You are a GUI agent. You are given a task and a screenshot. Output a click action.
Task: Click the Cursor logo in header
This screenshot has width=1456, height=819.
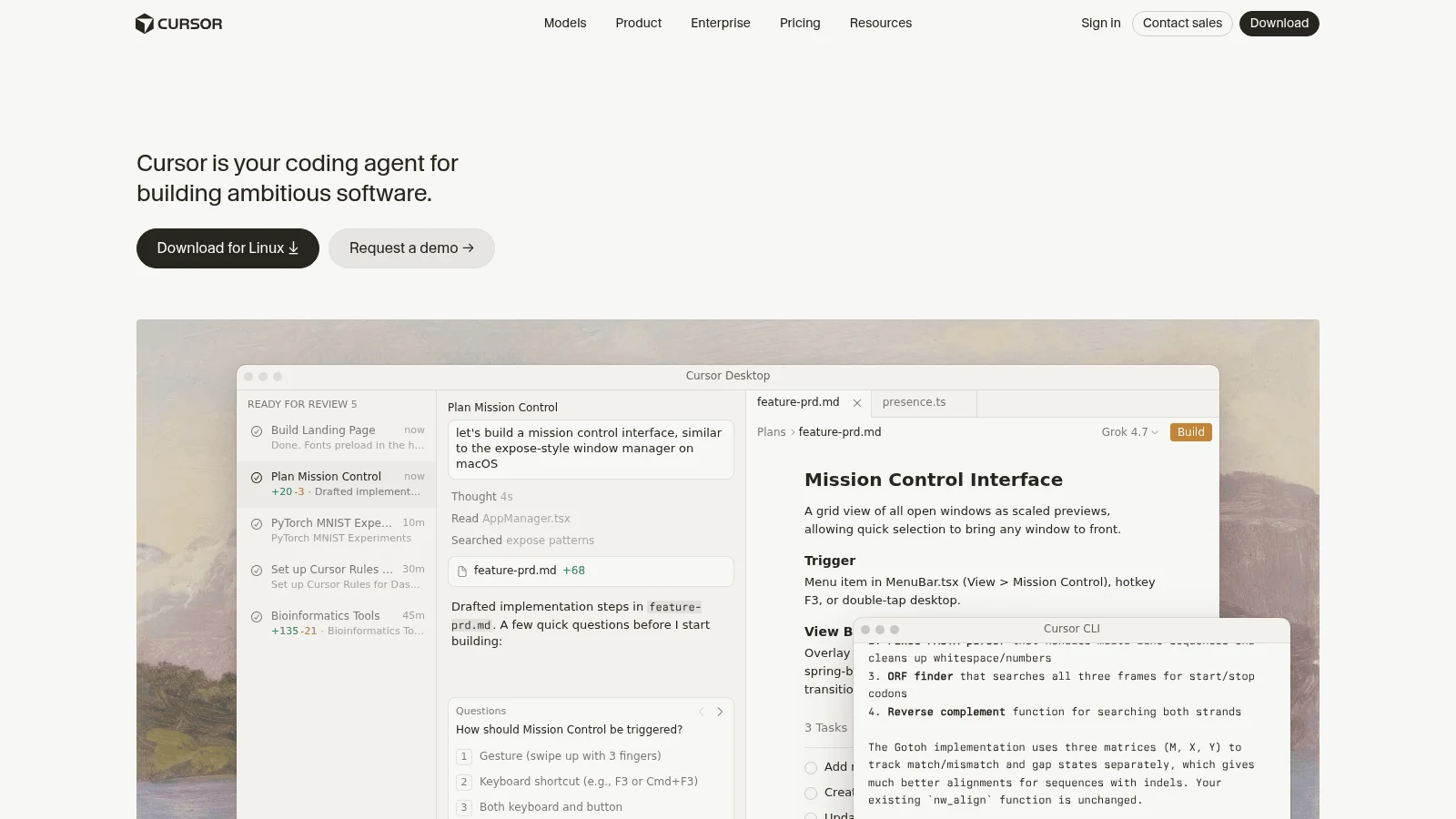(178, 24)
